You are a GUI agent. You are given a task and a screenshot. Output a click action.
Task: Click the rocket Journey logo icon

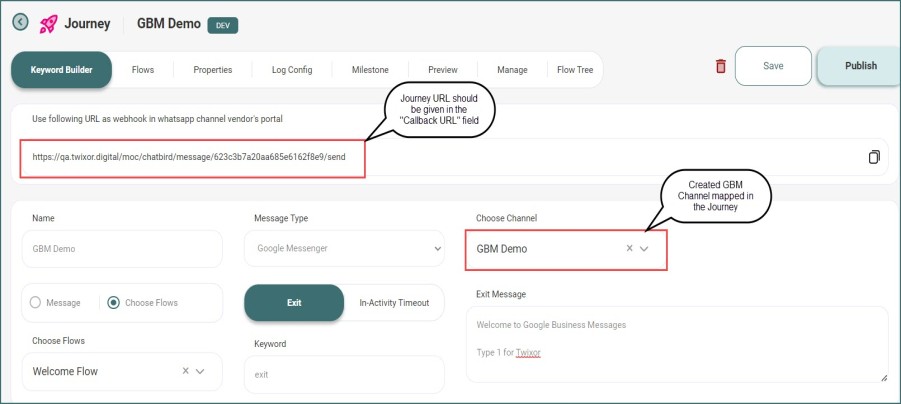[x=48, y=23]
